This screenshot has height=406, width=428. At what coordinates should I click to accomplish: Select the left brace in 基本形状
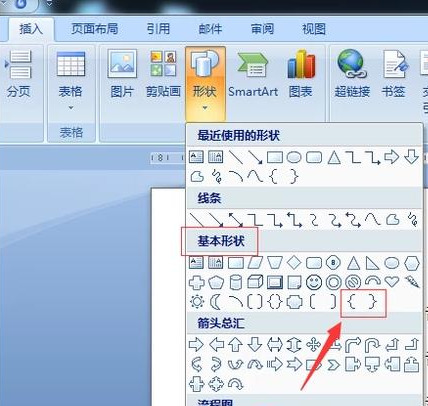[351, 302]
